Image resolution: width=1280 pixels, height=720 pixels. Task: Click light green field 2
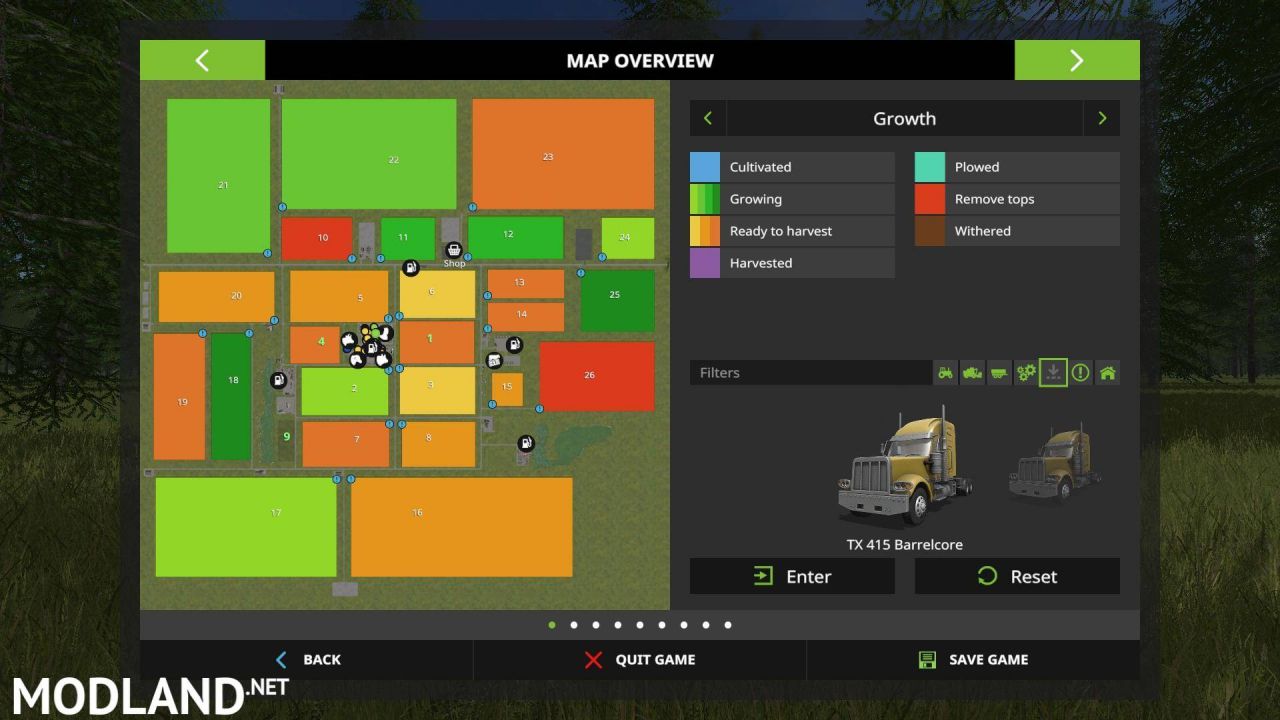[x=345, y=392]
